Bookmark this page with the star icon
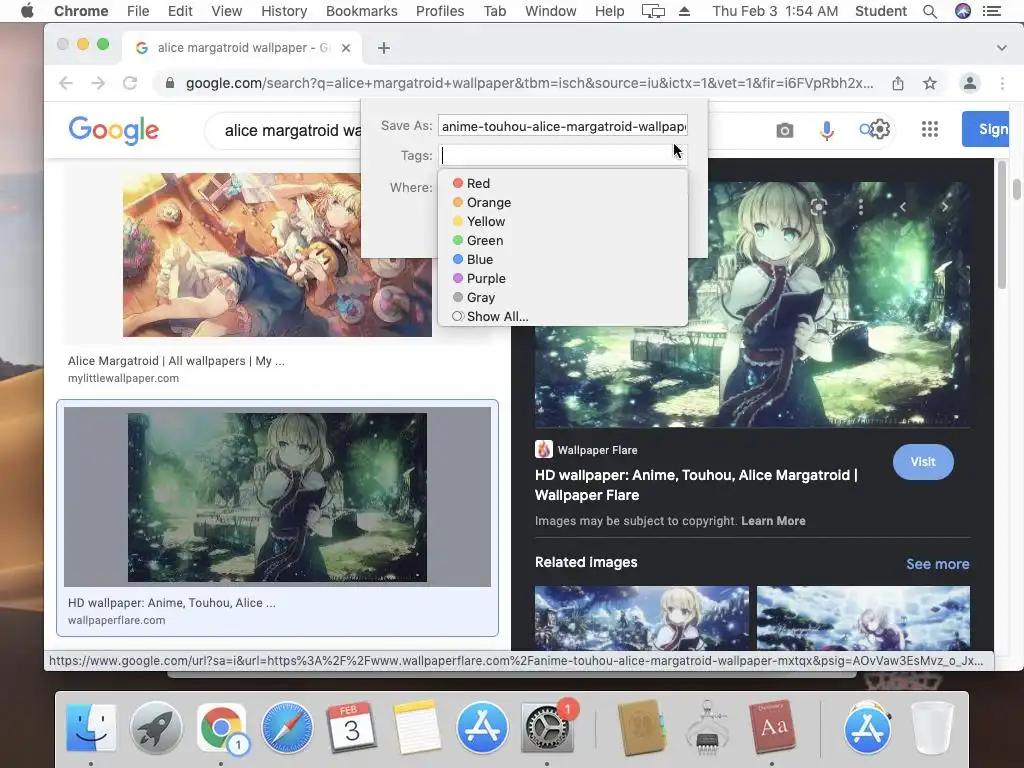 tap(930, 83)
